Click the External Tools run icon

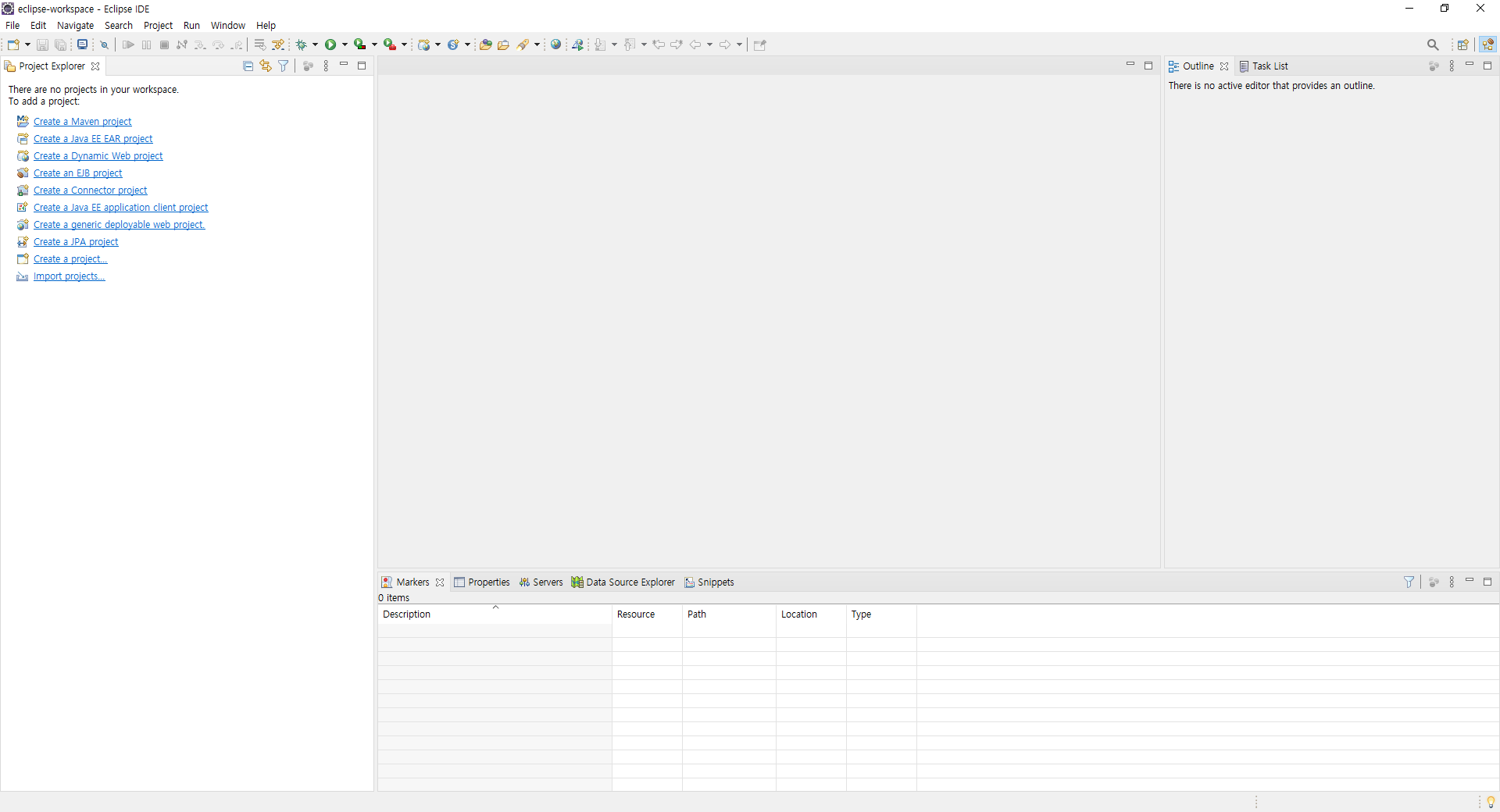(389, 45)
